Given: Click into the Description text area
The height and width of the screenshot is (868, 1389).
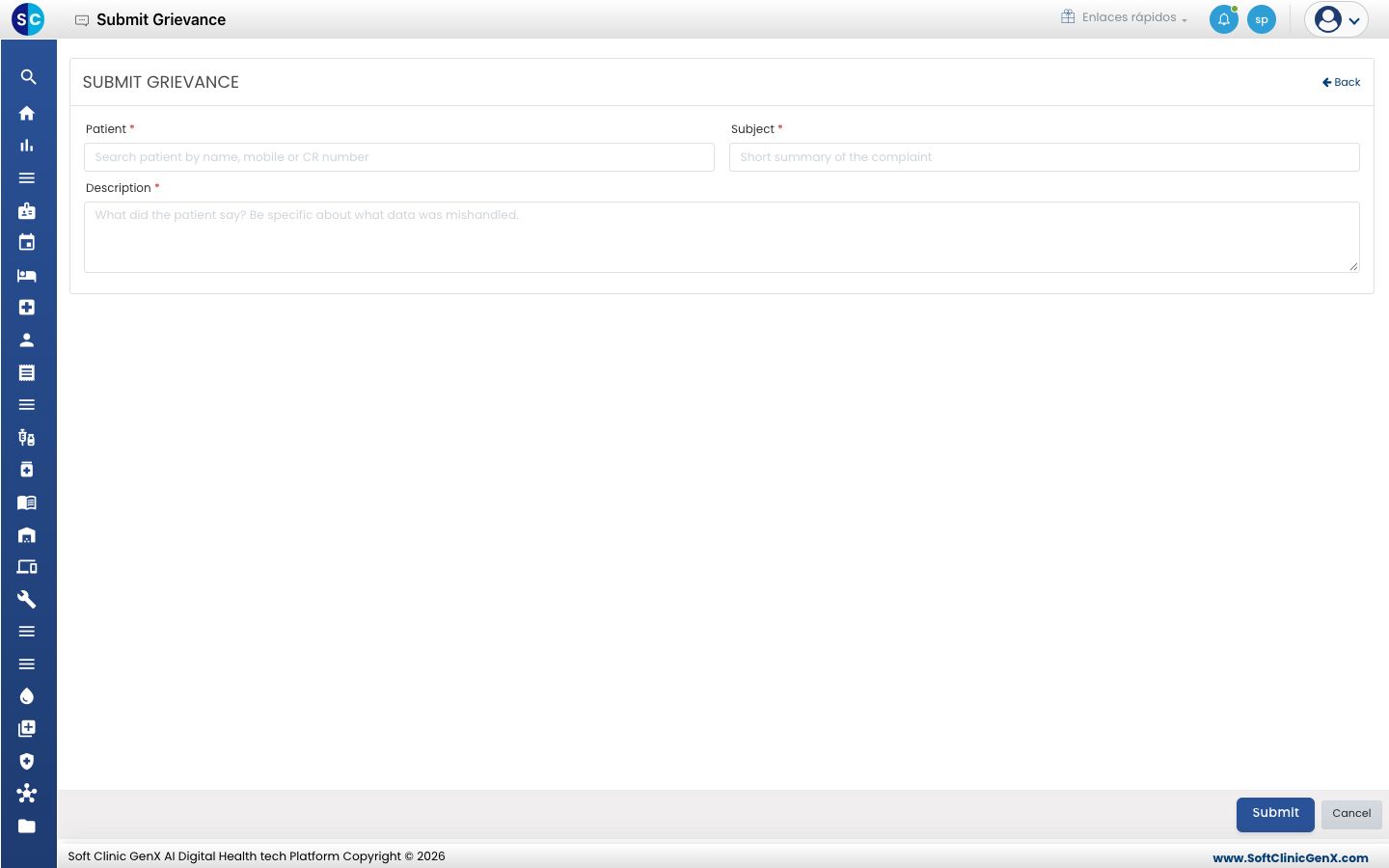Looking at the screenshot, I should (x=722, y=237).
